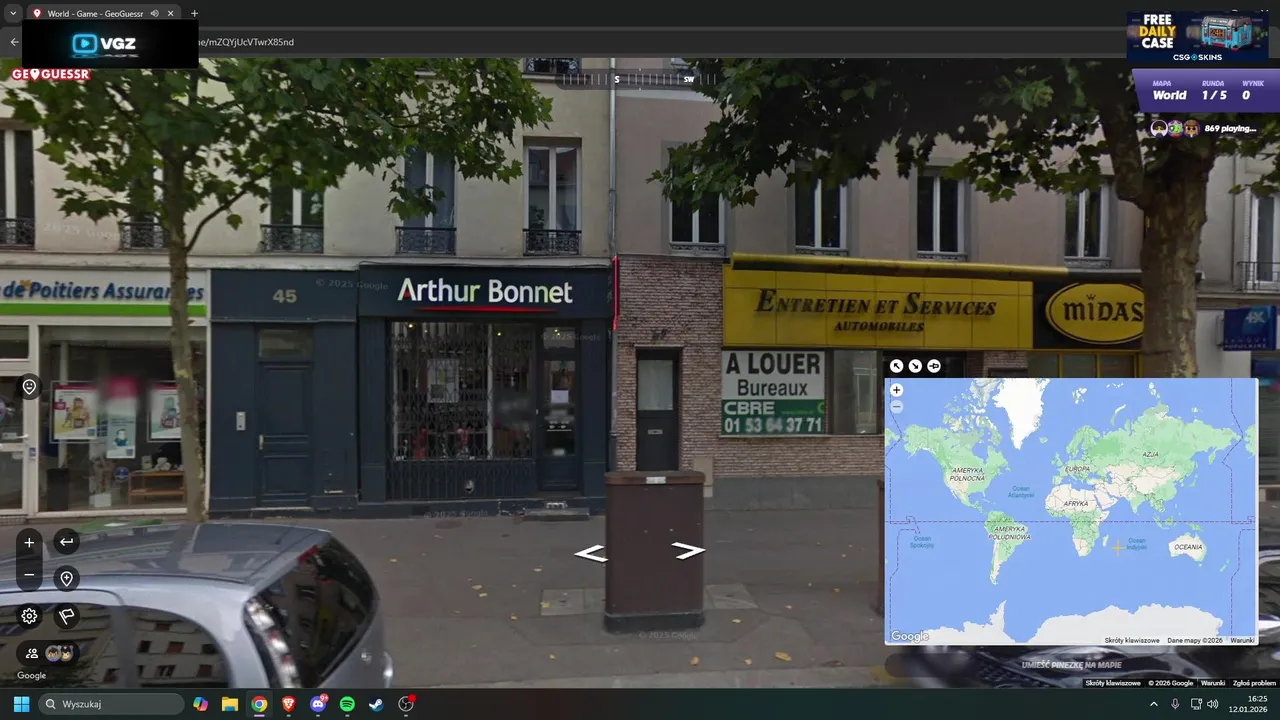Open Zgłoś problem link
Viewport: 1280px width, 720px height.
tap(1254, 683)
